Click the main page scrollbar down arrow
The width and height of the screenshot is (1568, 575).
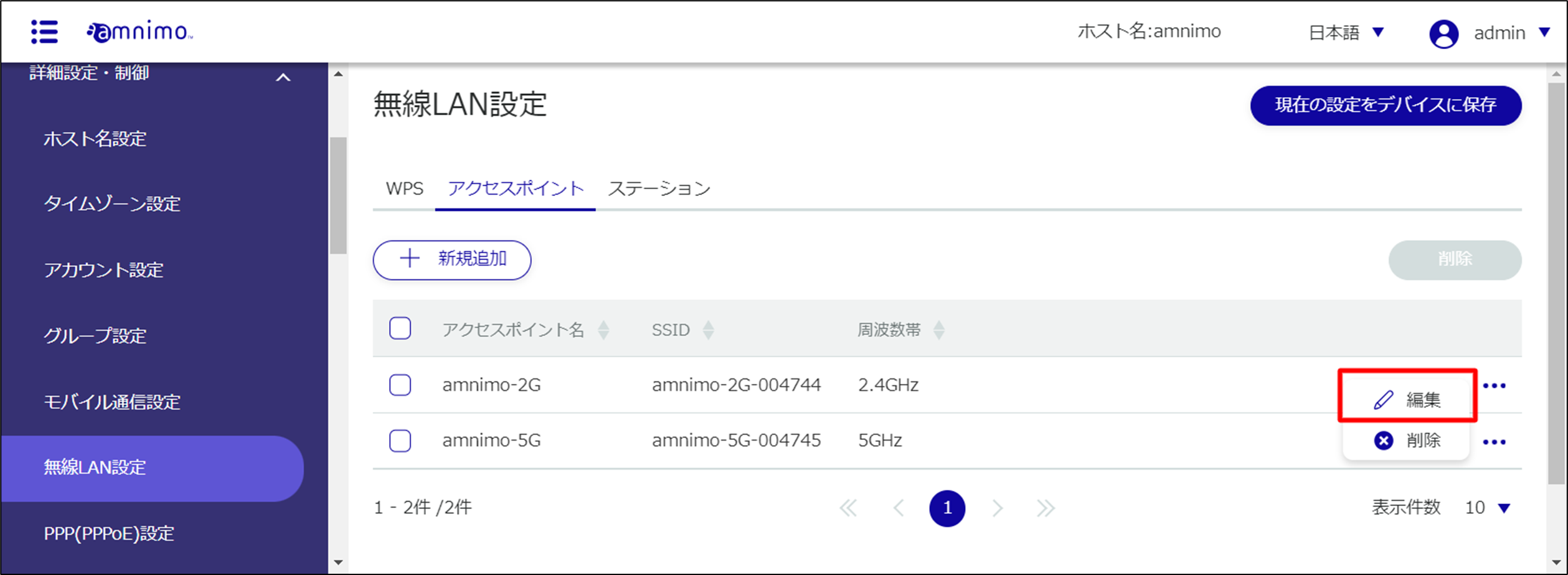coord(1556,563)
